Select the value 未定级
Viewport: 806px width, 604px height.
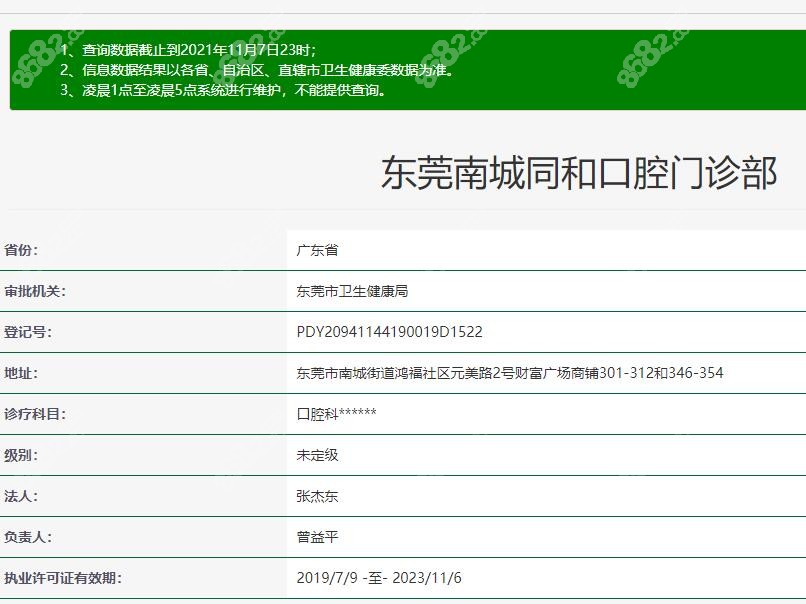(317, 455)
